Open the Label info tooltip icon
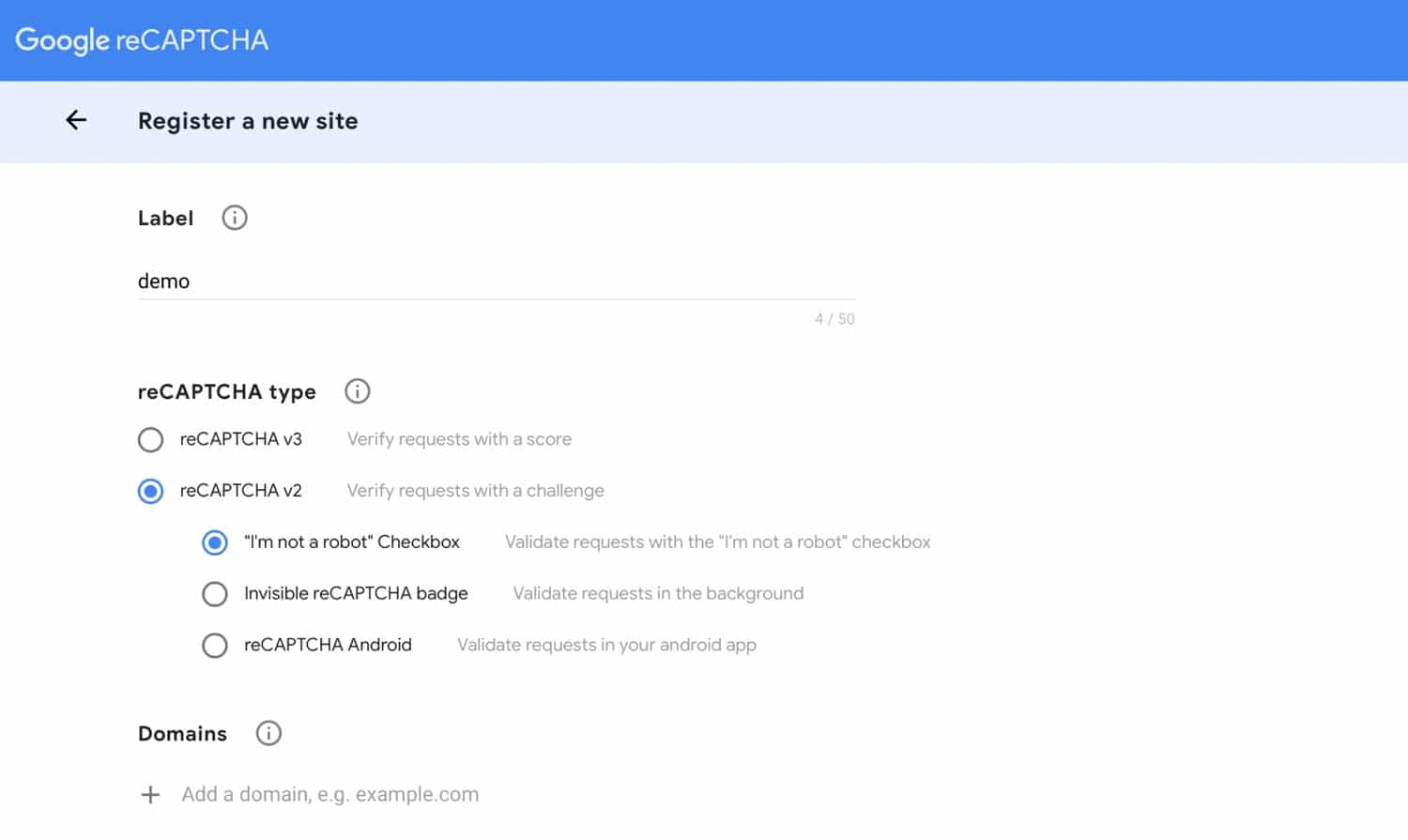 [x=233, y=217]
